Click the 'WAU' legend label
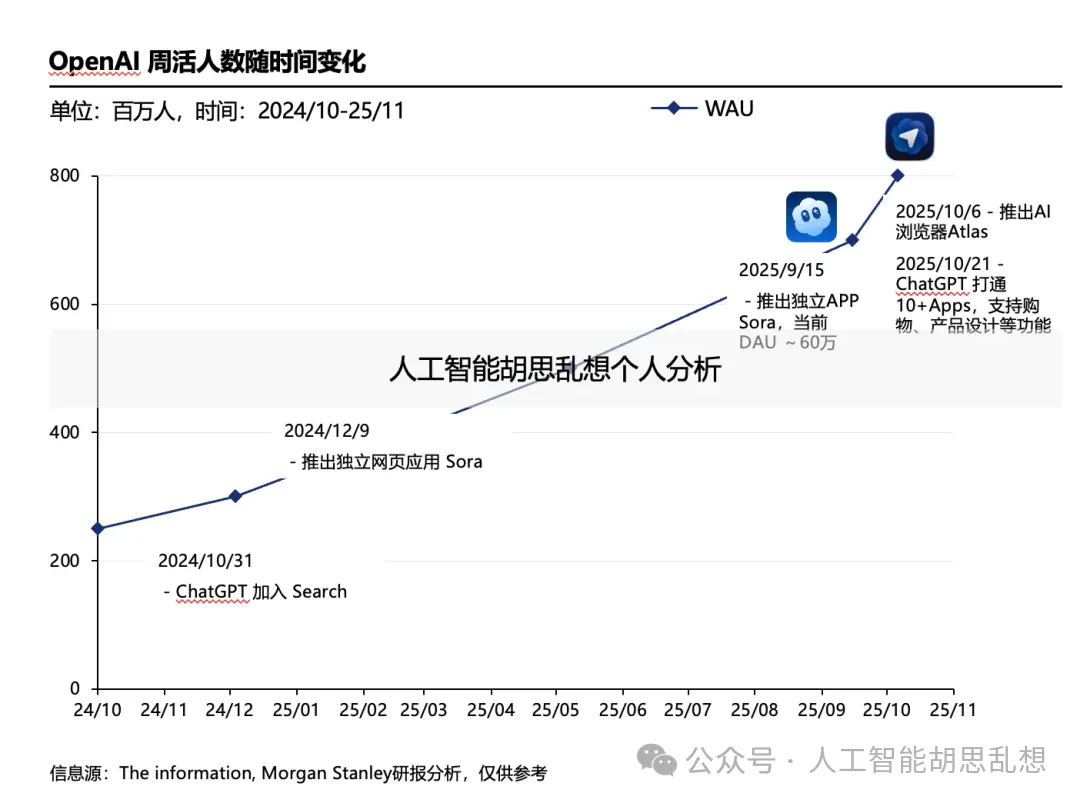This screenshot has width=1080, height=803. [729, 108]
